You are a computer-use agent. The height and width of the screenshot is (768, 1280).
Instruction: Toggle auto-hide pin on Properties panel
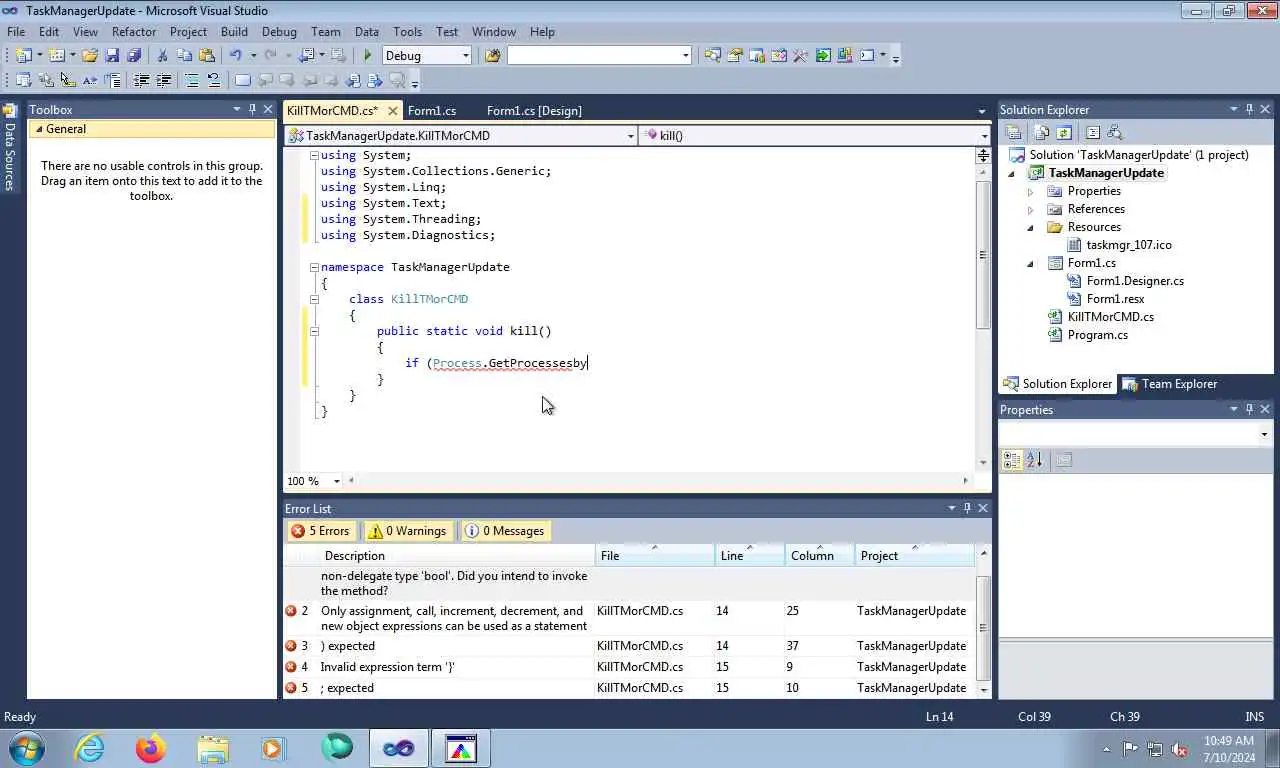(1249, 409)
